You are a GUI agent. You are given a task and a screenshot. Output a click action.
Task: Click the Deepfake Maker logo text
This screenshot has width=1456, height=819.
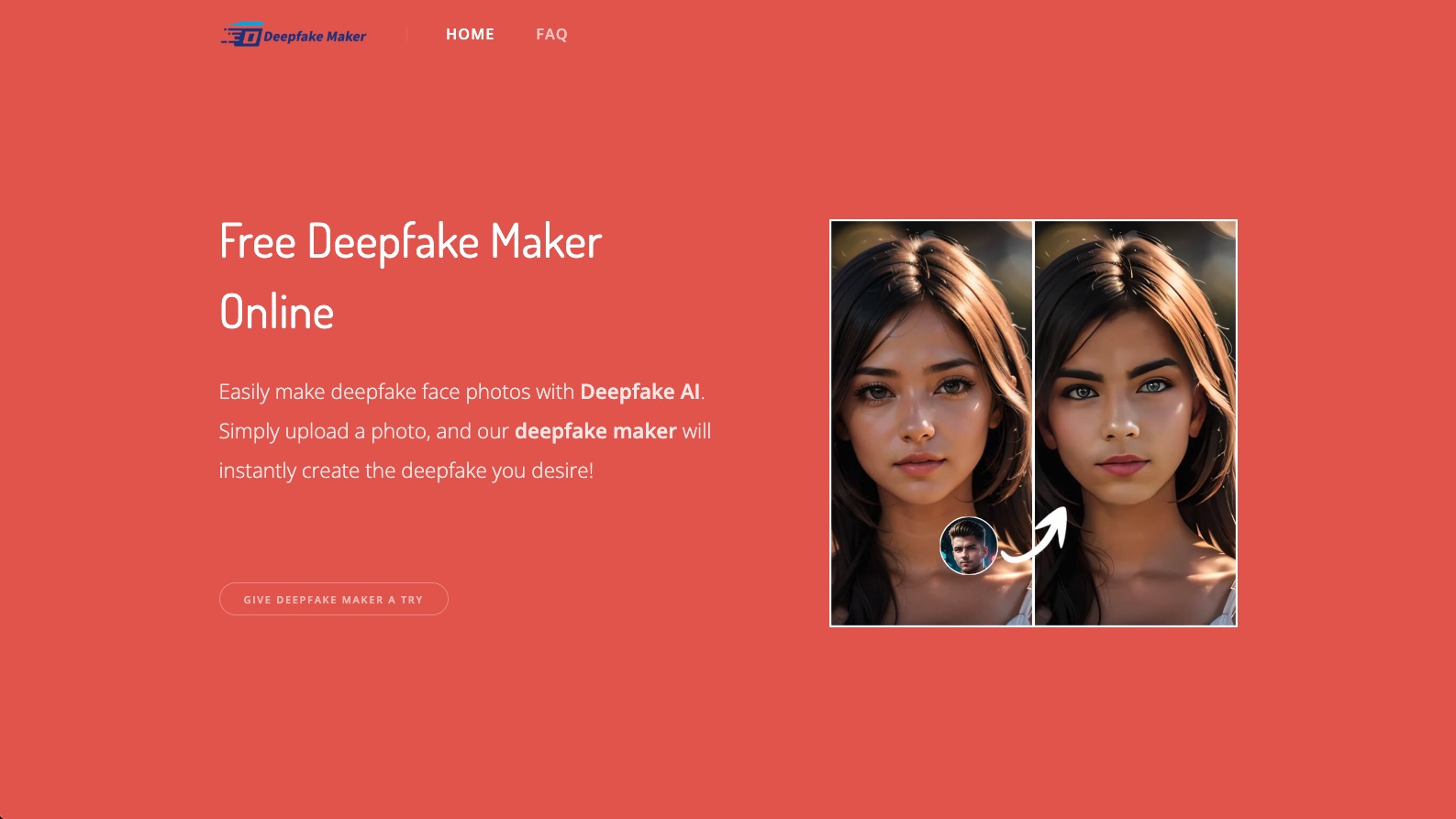coord(315,37)
